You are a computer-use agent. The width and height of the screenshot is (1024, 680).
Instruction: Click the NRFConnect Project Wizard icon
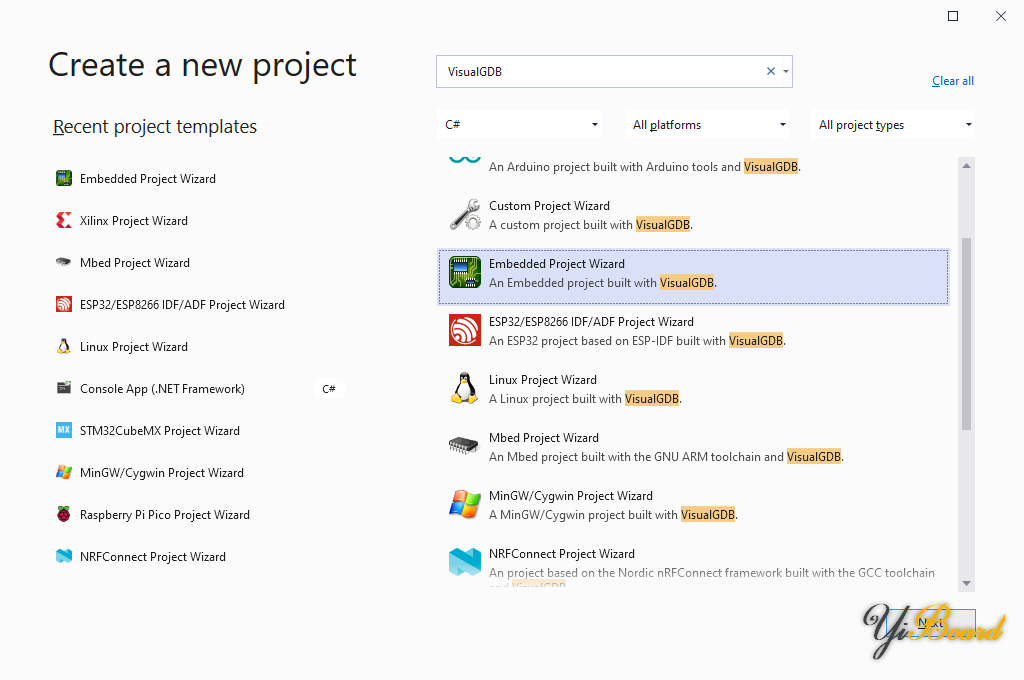[464, 562]
